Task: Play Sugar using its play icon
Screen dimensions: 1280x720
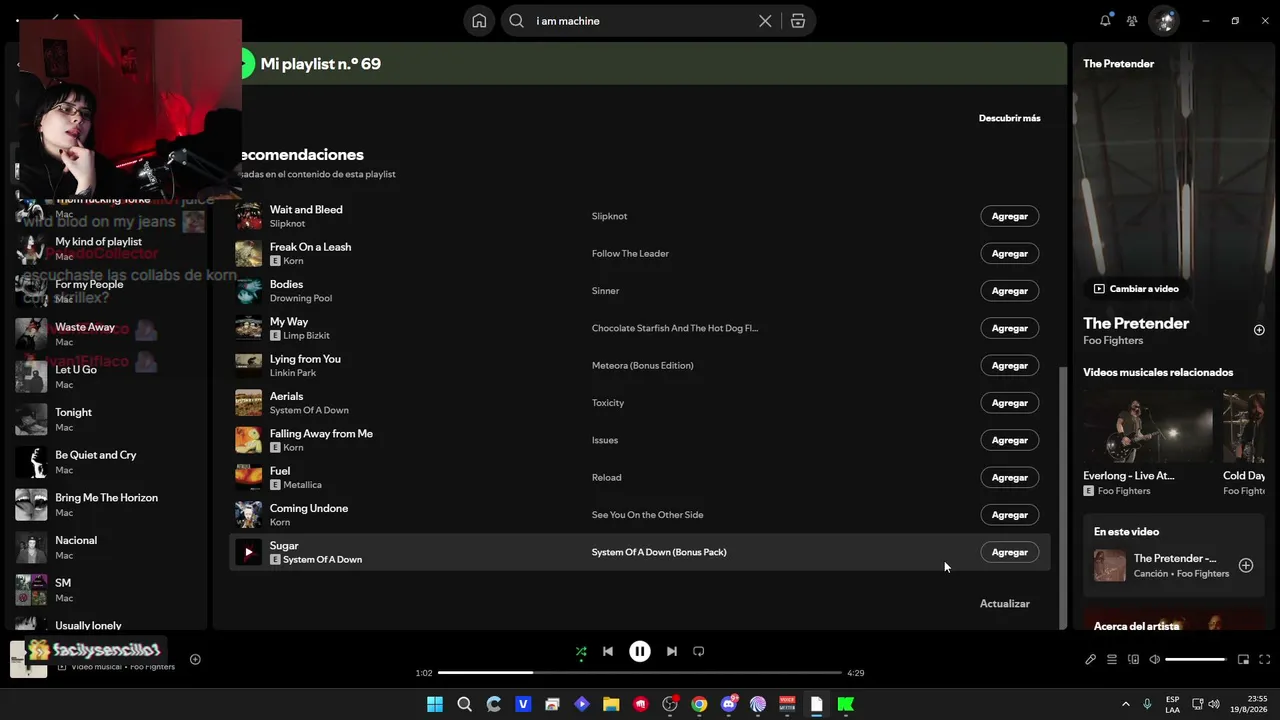Action: (248, 552)
